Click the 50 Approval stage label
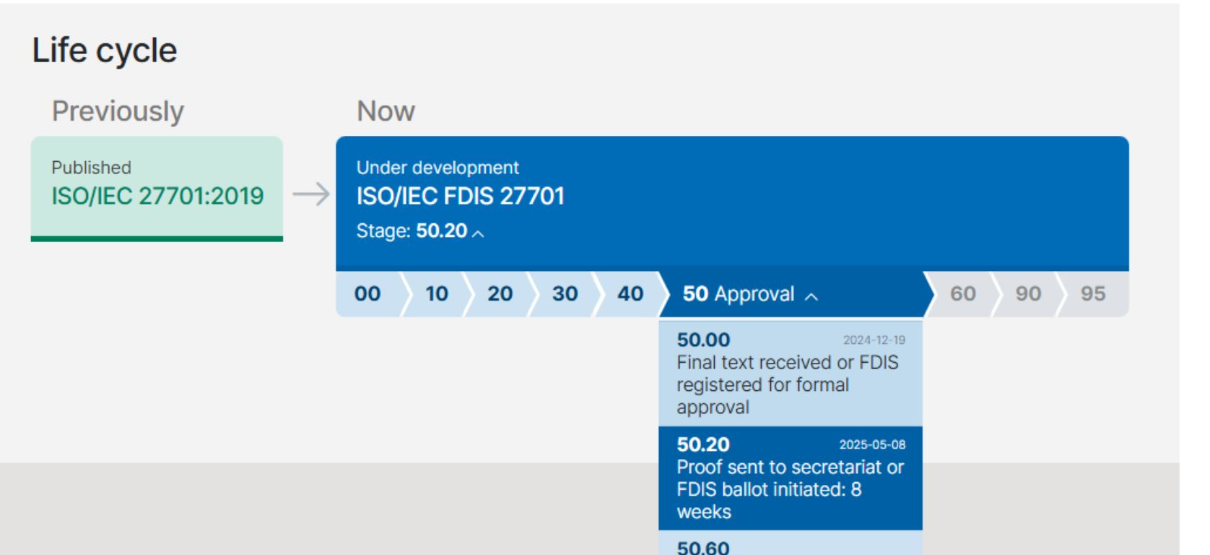 [x=738, y=294]
